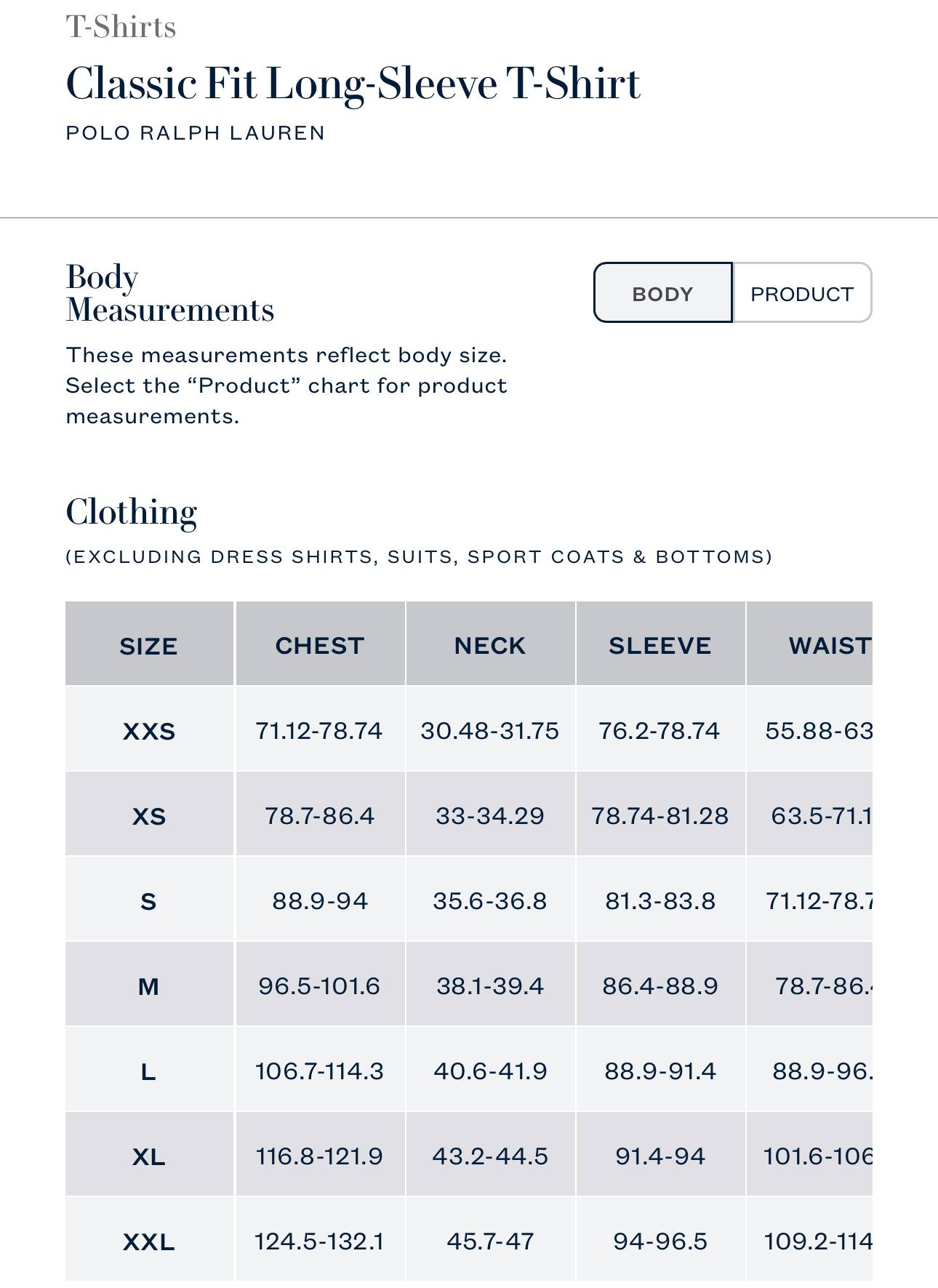Click the chest value 88.9-94 for size S
The image size is (938, 1288).
320,901
